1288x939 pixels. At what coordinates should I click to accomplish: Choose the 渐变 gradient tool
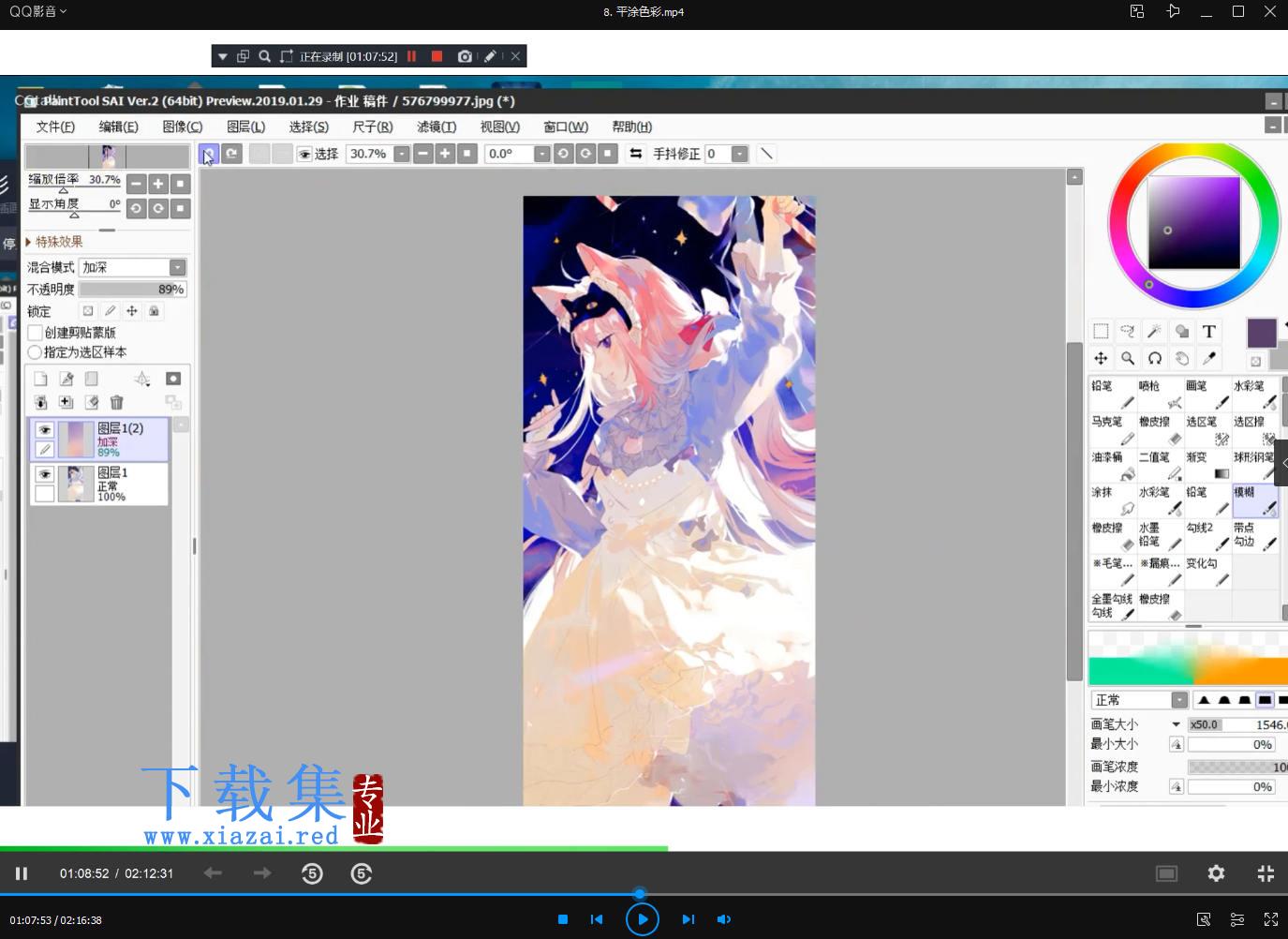(1207, 466)
